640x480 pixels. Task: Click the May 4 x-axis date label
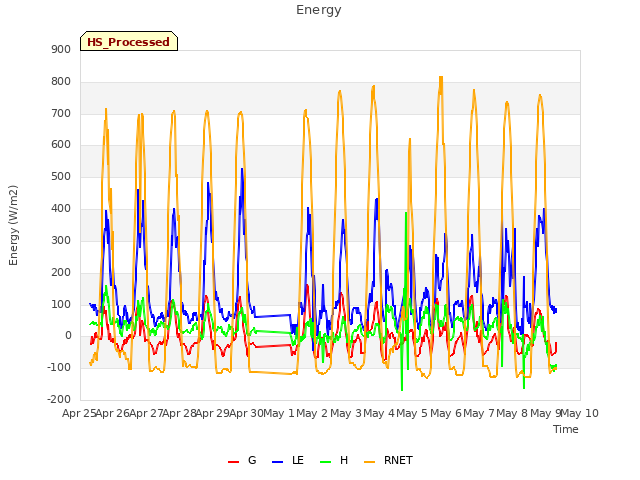click(x=379, y=413)
